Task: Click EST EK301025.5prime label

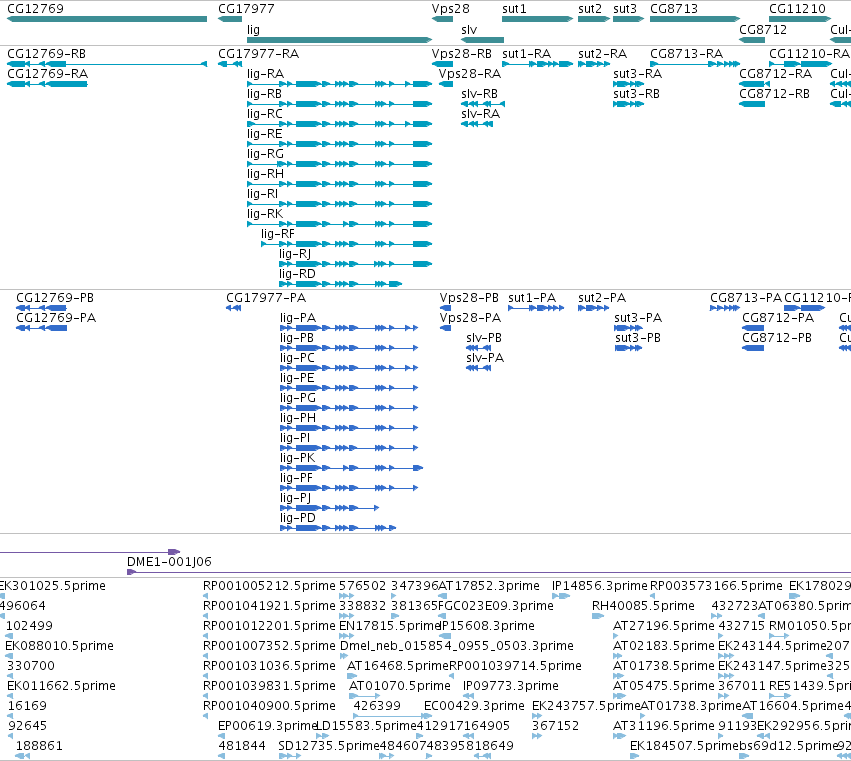Action: coord(53,586)
